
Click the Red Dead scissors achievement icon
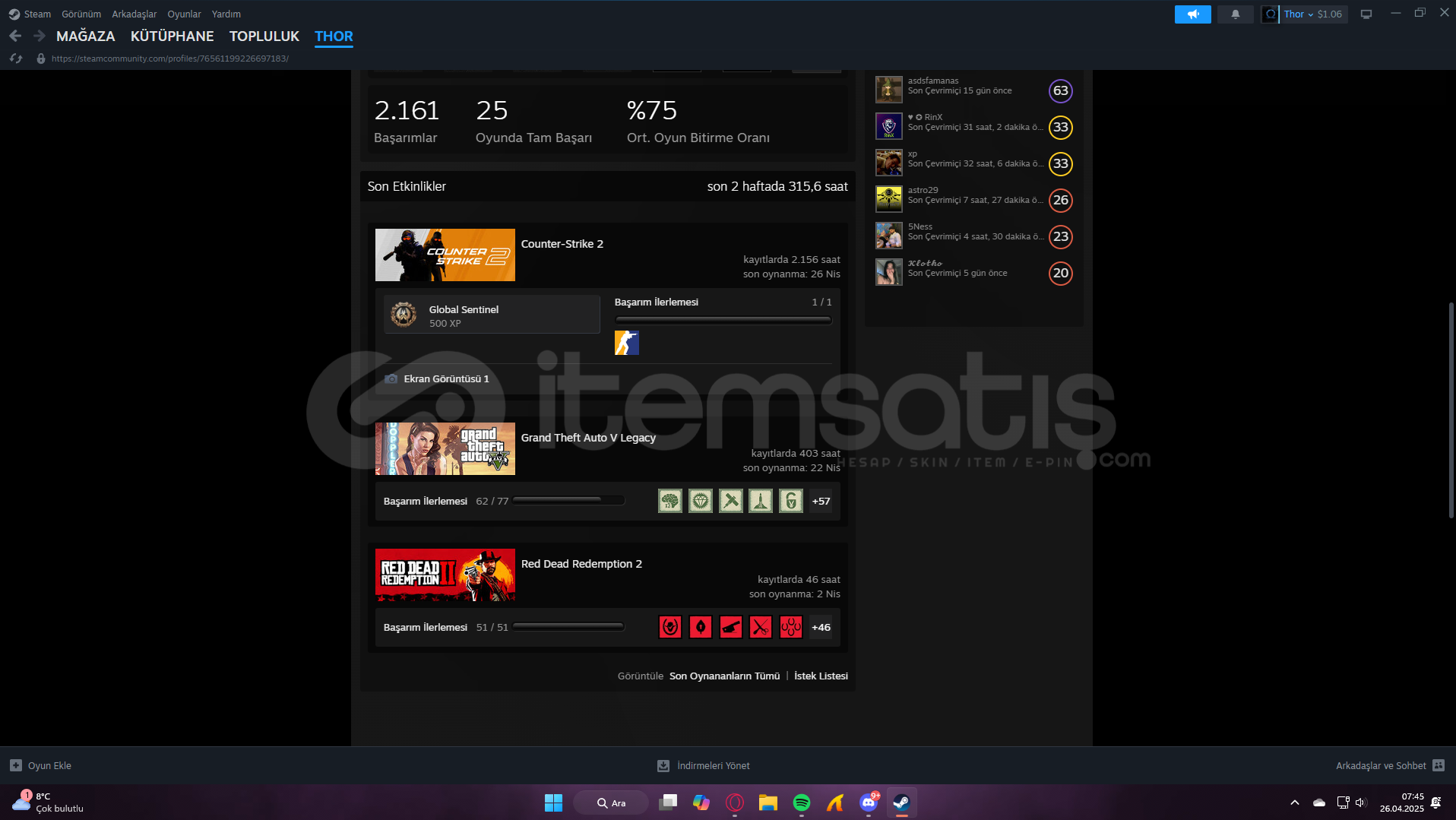tap(761, 627)
